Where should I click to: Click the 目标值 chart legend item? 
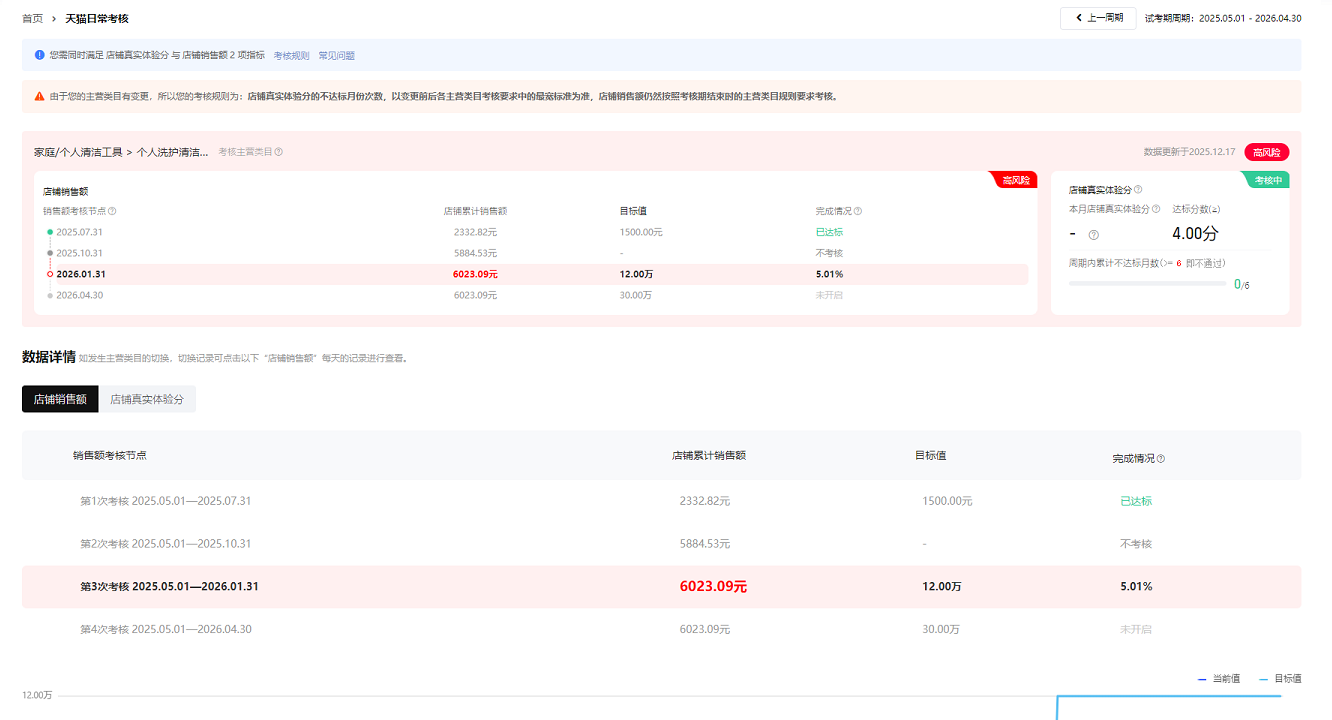1281,679
